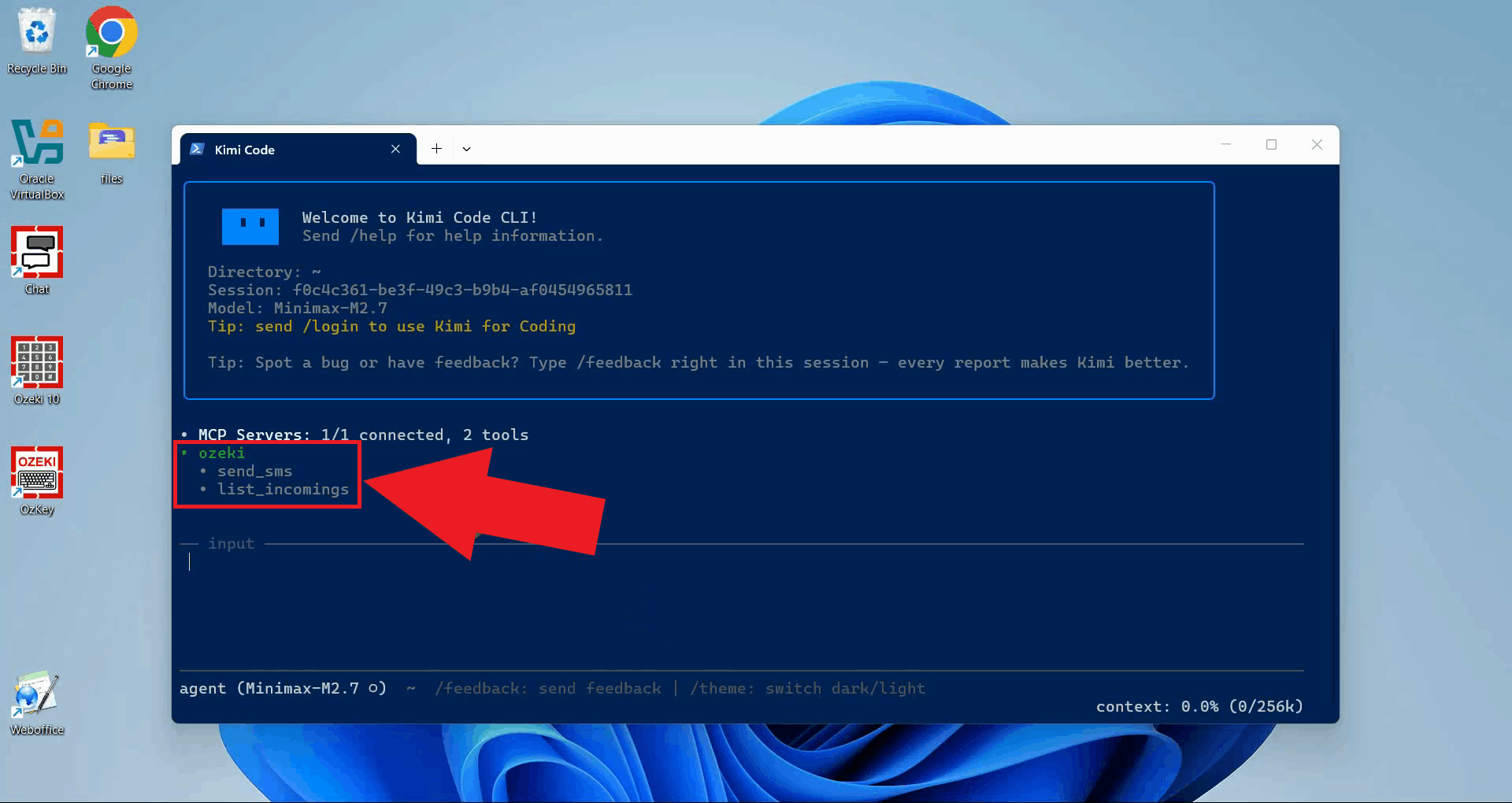Close the terminal window
1512x803 pixels.
click(x=1317, y=144)
